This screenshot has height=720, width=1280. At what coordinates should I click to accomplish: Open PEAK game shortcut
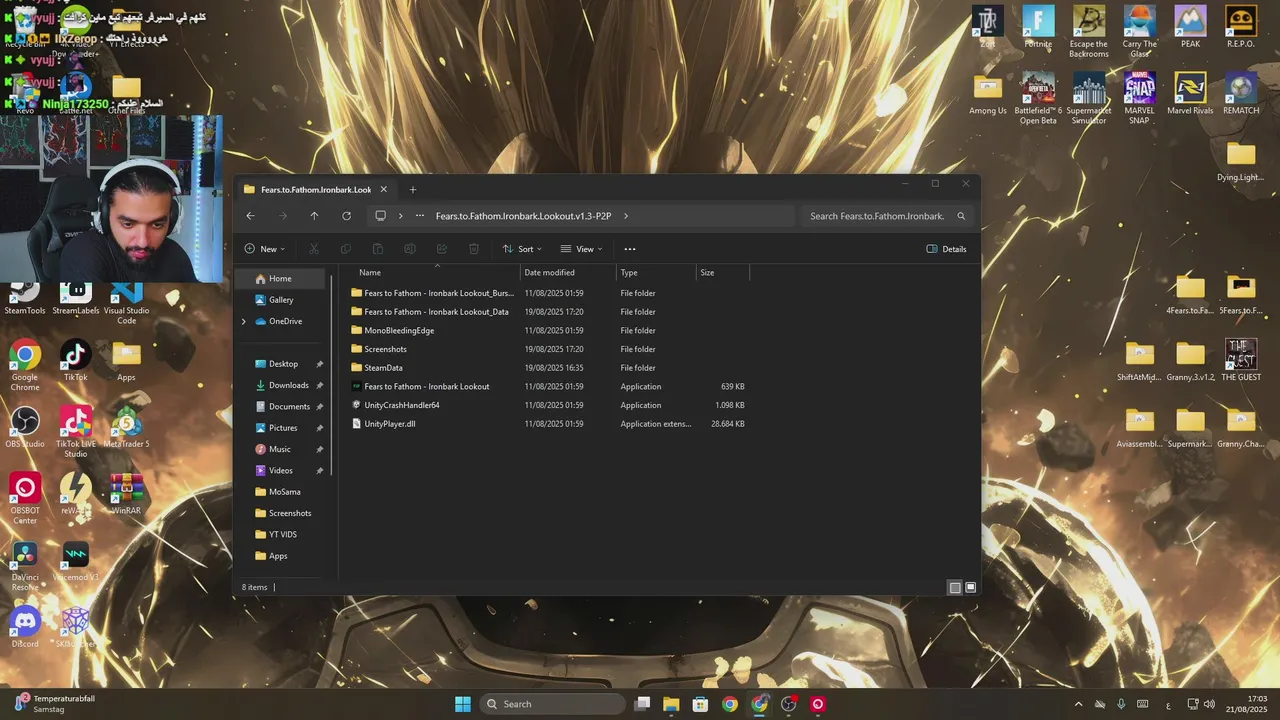[1190, 27]
